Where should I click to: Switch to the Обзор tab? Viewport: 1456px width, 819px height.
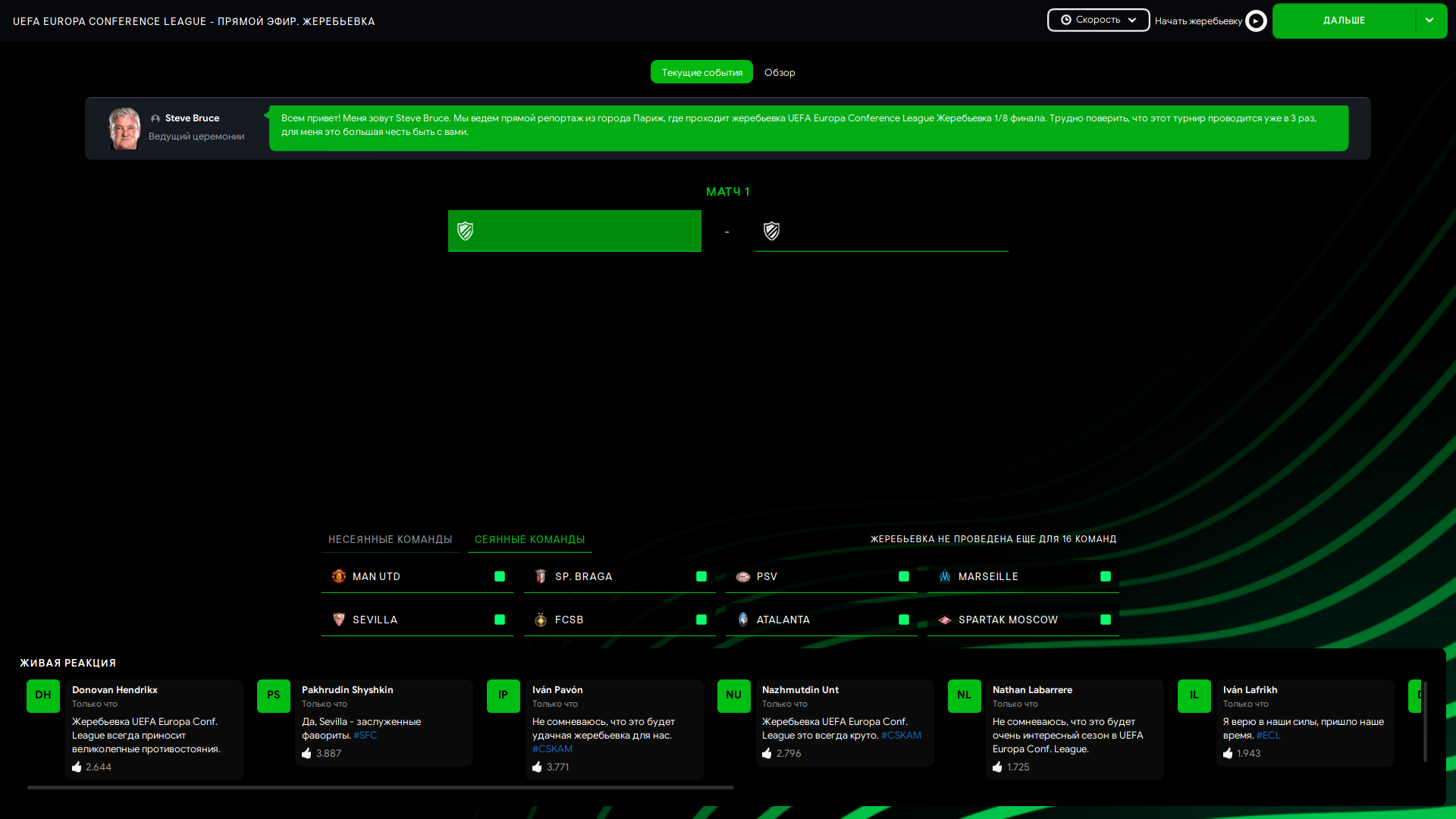pos(780,72)
